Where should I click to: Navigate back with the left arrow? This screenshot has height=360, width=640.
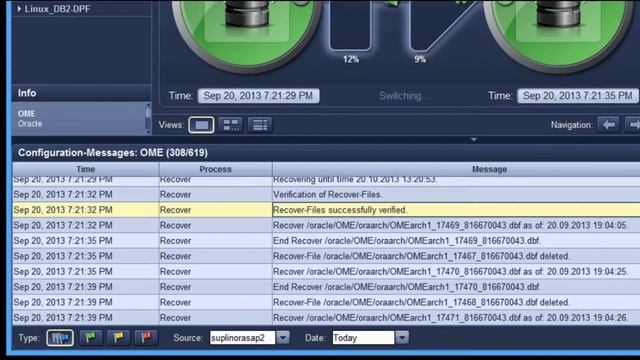coord(609,124)
